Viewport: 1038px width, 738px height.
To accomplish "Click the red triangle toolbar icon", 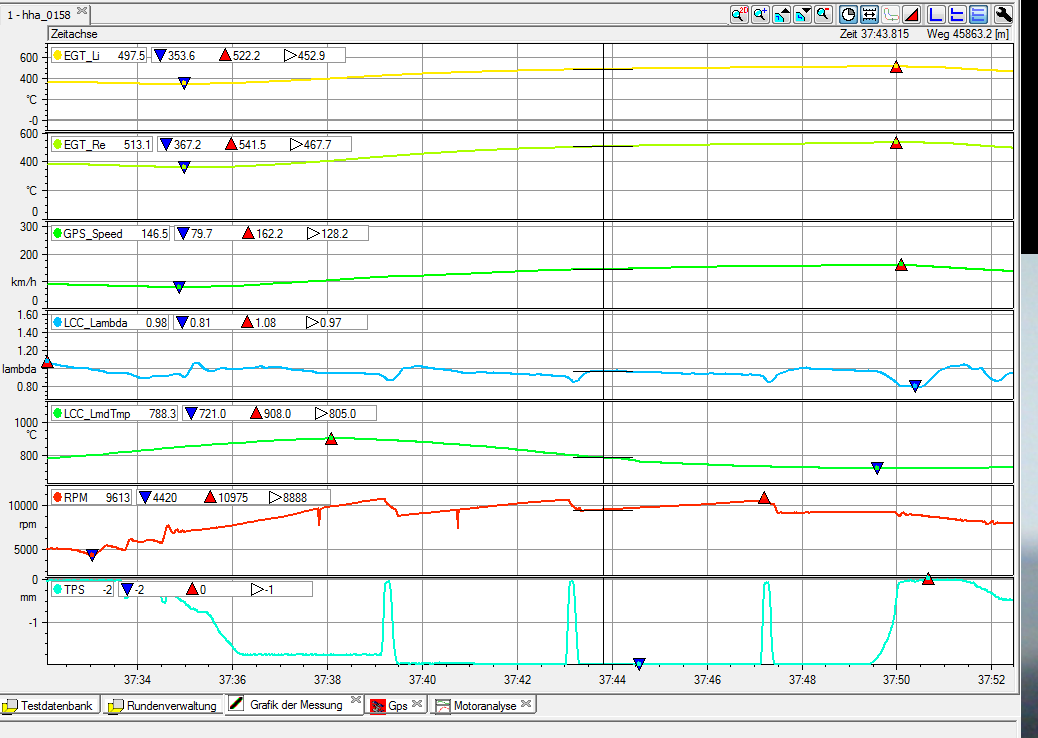I will [x=912, y=14].
